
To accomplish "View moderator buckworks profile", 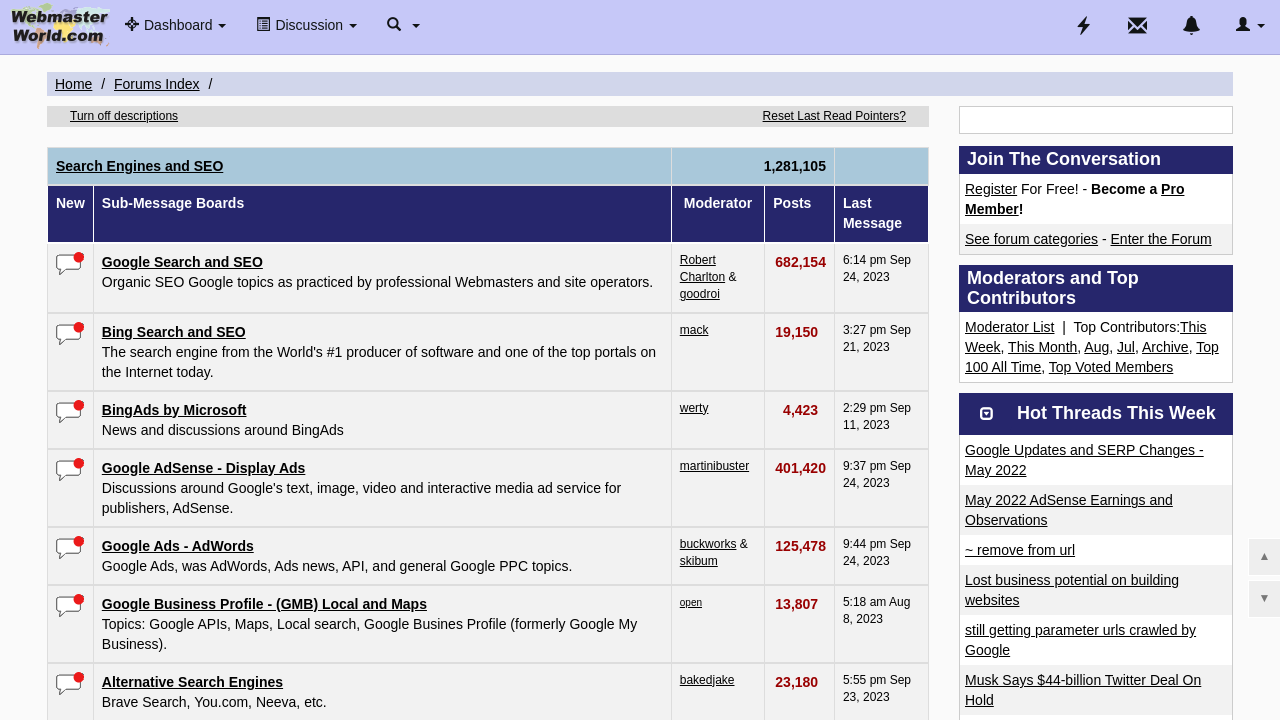I will pos(708,544).
